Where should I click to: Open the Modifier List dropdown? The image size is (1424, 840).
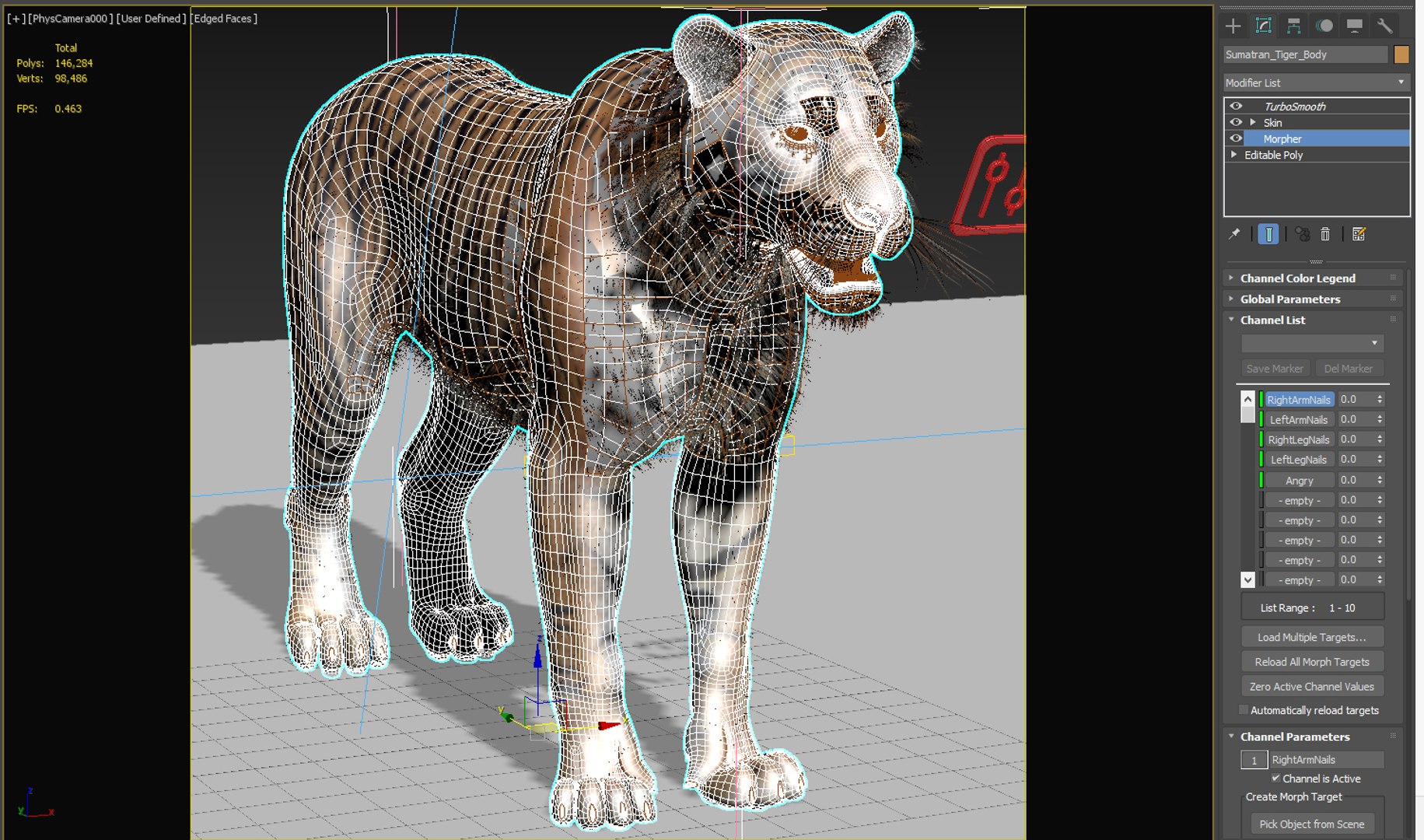(x=1401, y=82)
